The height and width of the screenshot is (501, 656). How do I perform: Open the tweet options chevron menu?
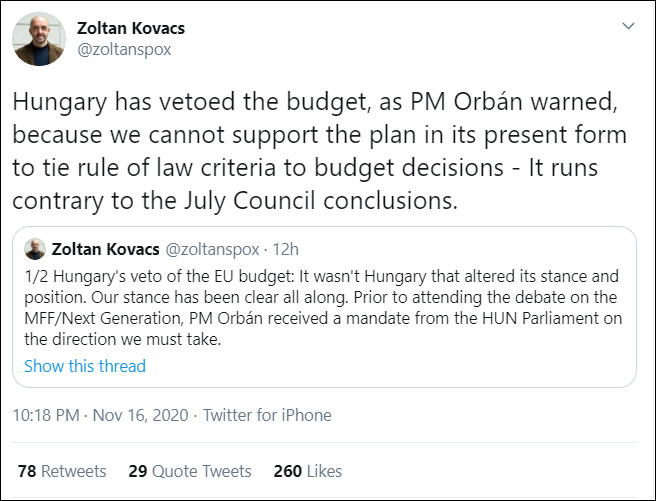coord(627,25)
